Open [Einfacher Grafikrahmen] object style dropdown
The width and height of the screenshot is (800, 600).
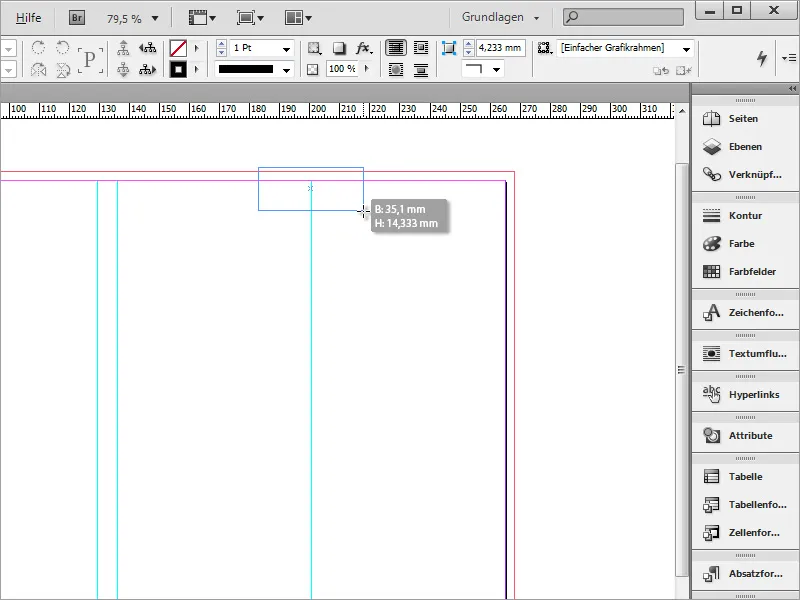pos(686,49)
